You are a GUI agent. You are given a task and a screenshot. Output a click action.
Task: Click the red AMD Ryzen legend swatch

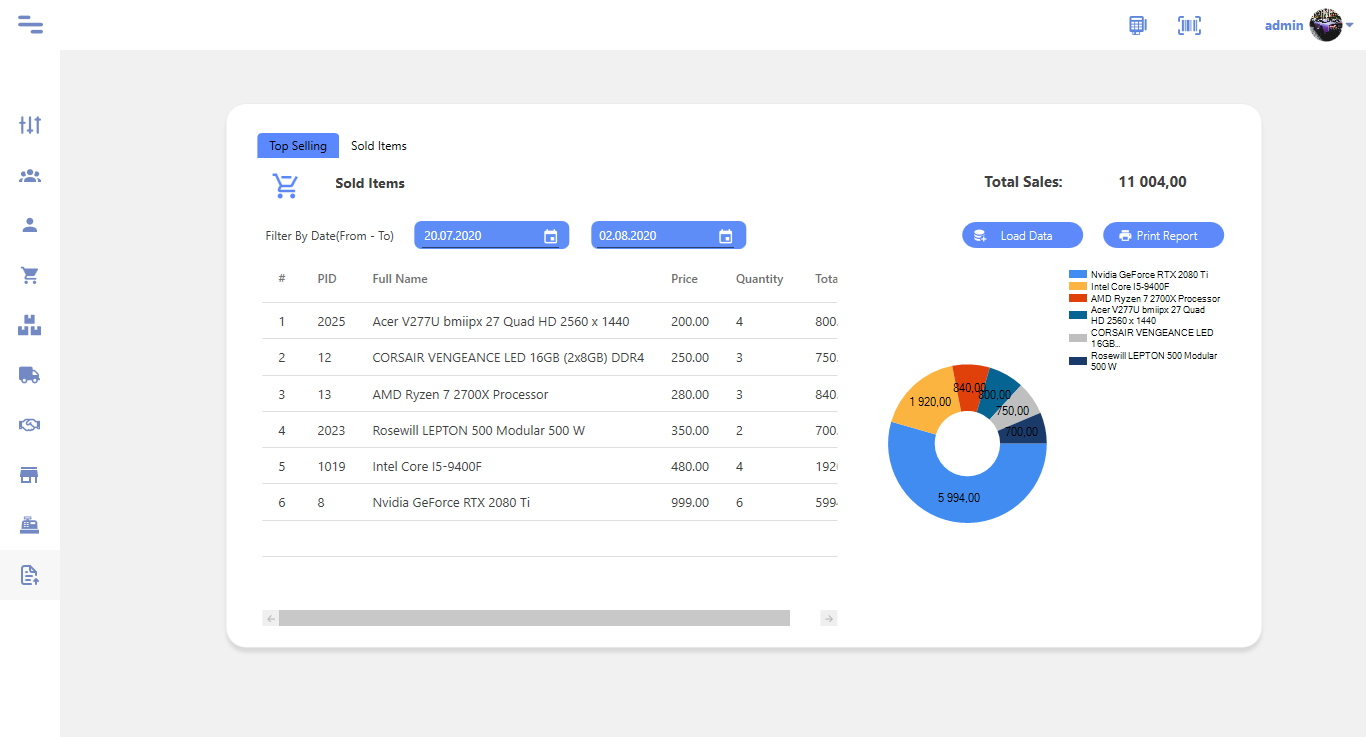(x=1077, y=298)
